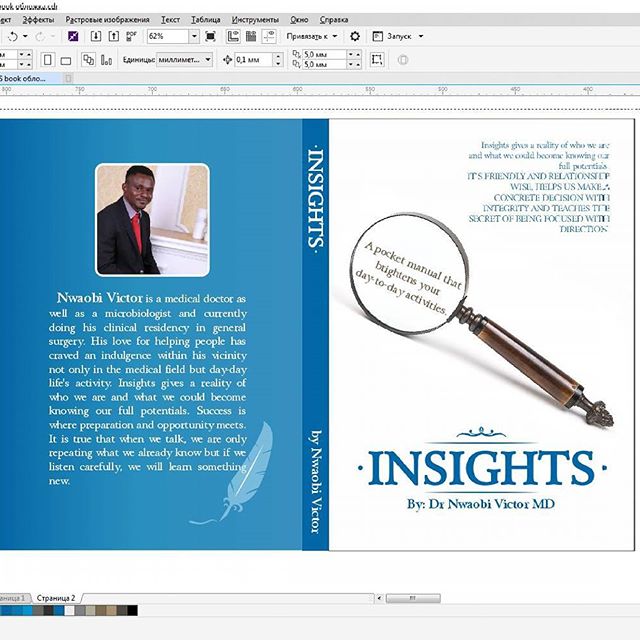Click the Export icon with up arrow

[113, 36]
